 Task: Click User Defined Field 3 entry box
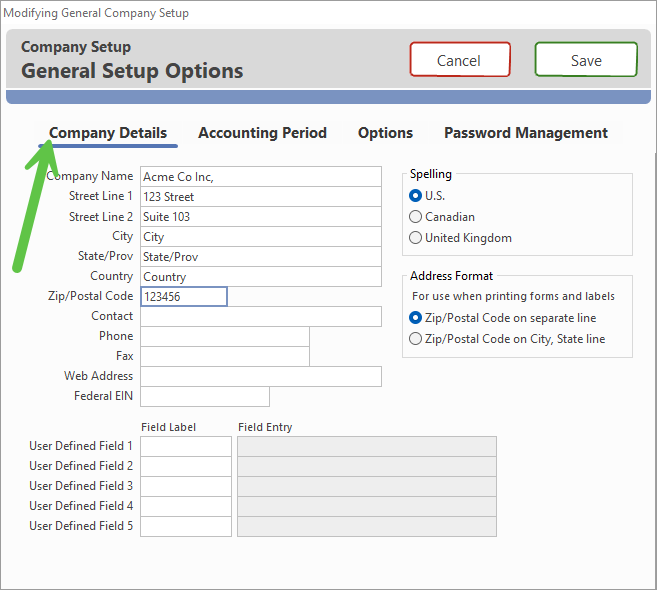[367, 486]
